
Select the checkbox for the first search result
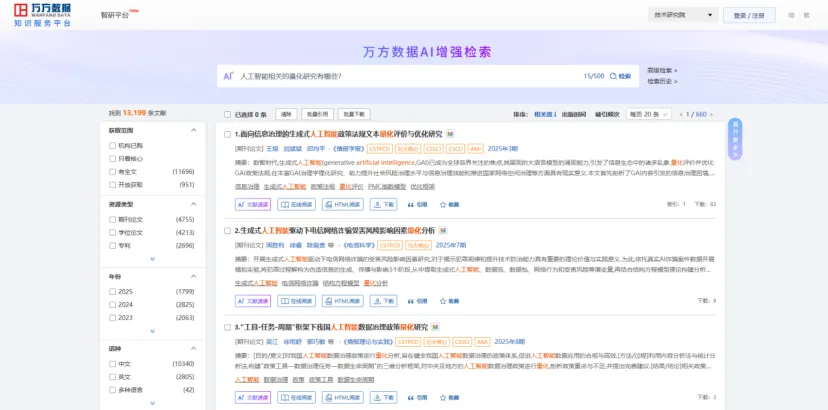(x=227, y=133)
